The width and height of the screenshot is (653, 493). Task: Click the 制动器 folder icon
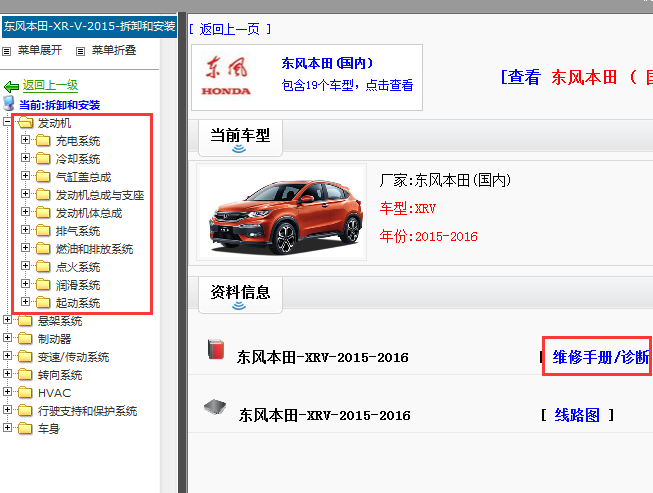[x=25, y=339]
